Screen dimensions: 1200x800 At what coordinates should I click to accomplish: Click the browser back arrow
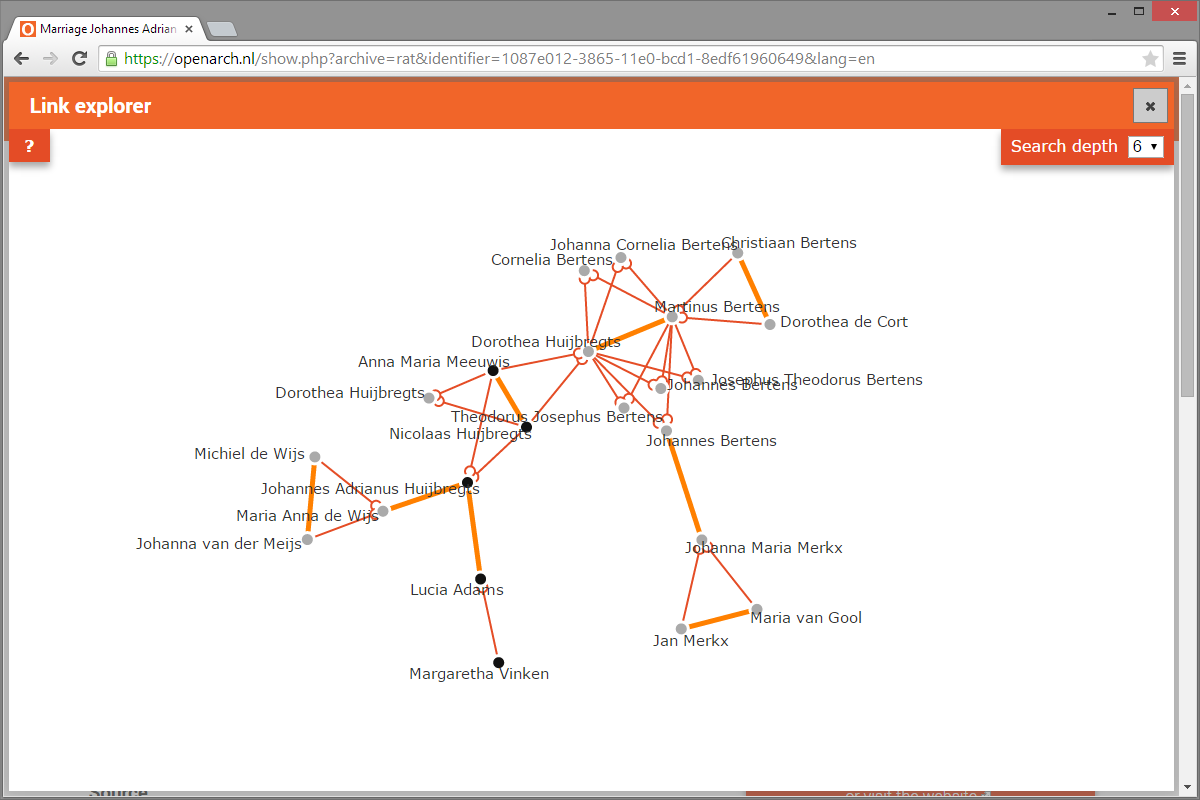21,58
